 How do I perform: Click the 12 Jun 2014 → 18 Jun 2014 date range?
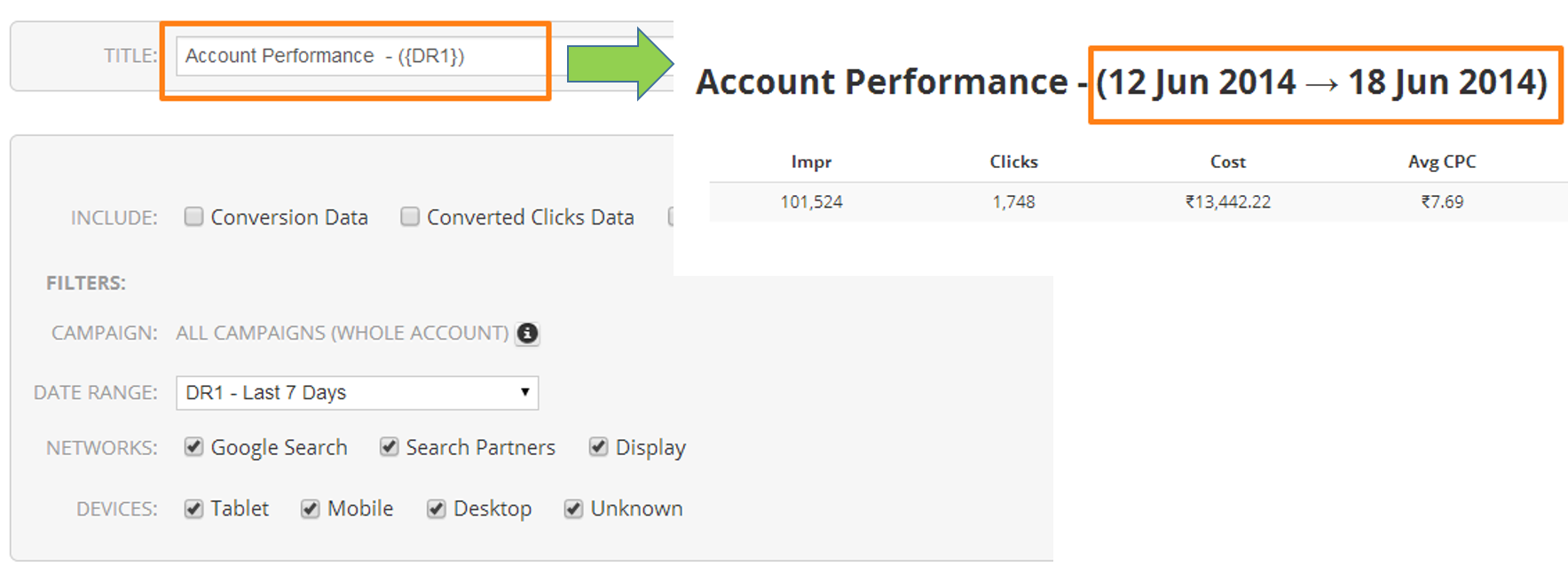point(1322,83)
